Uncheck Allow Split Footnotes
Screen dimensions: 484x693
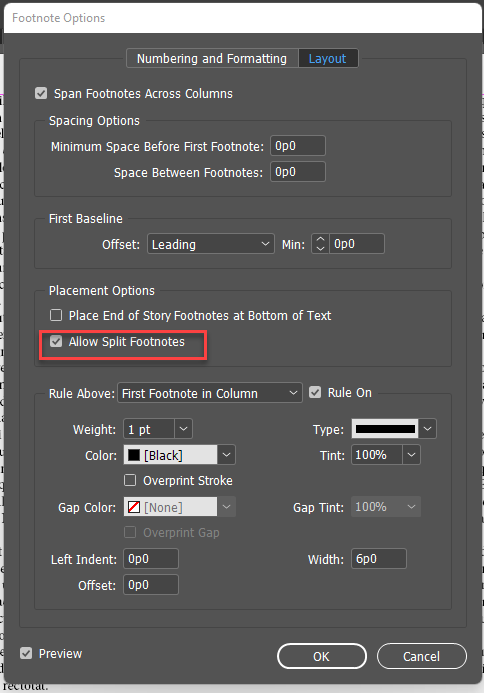click(56, 341)
